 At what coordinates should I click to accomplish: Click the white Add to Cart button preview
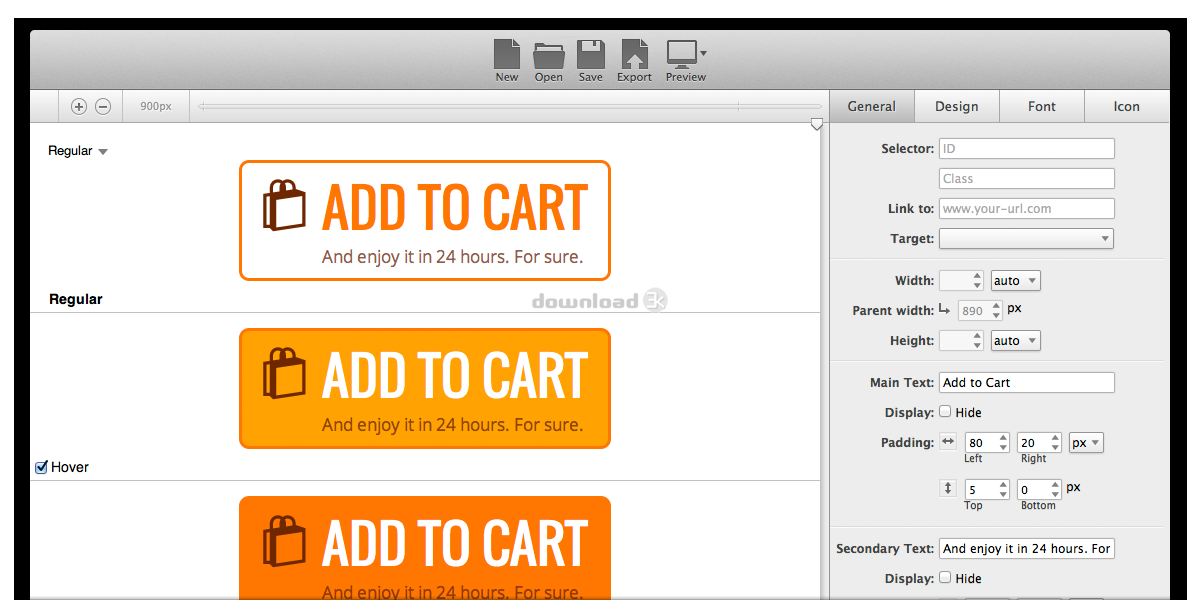pyautogui.click(x=424, y=221)
